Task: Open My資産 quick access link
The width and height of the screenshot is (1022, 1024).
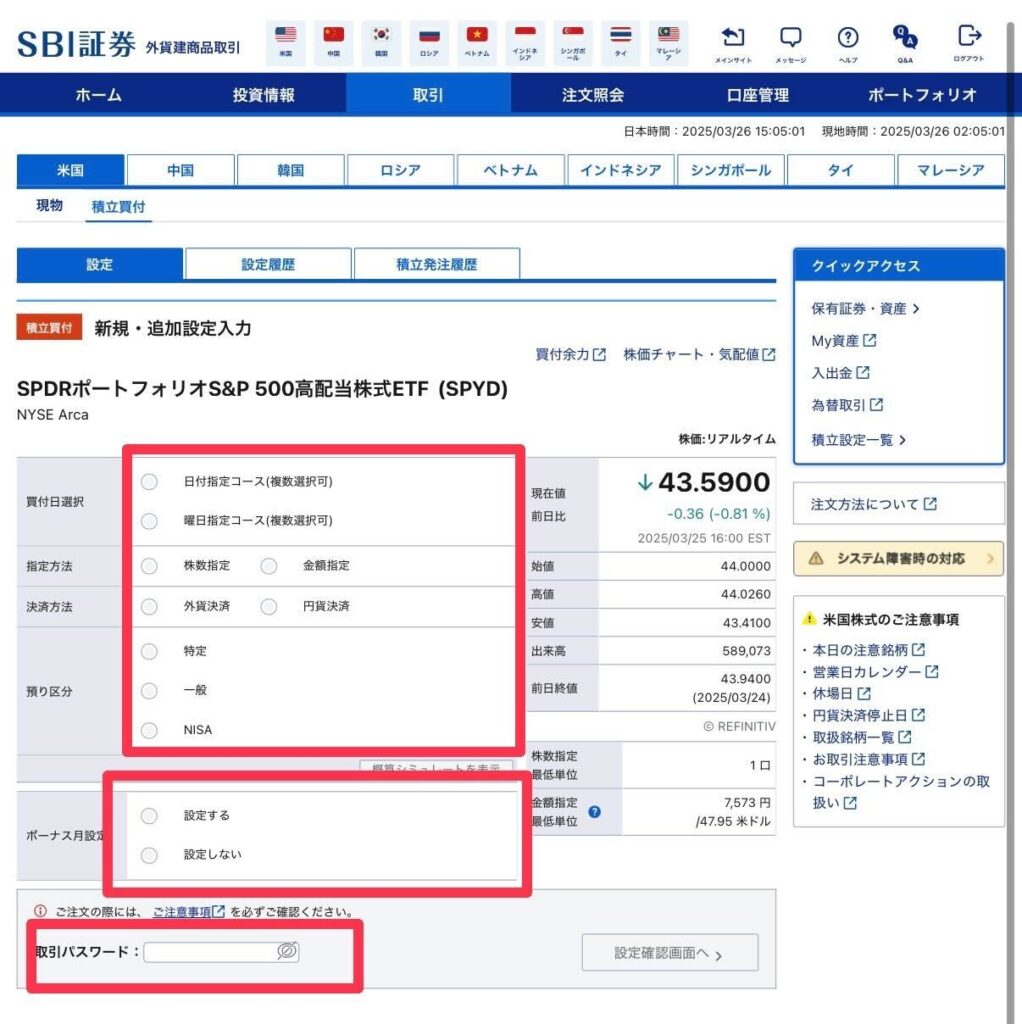Action: click(x=844, y=340)
